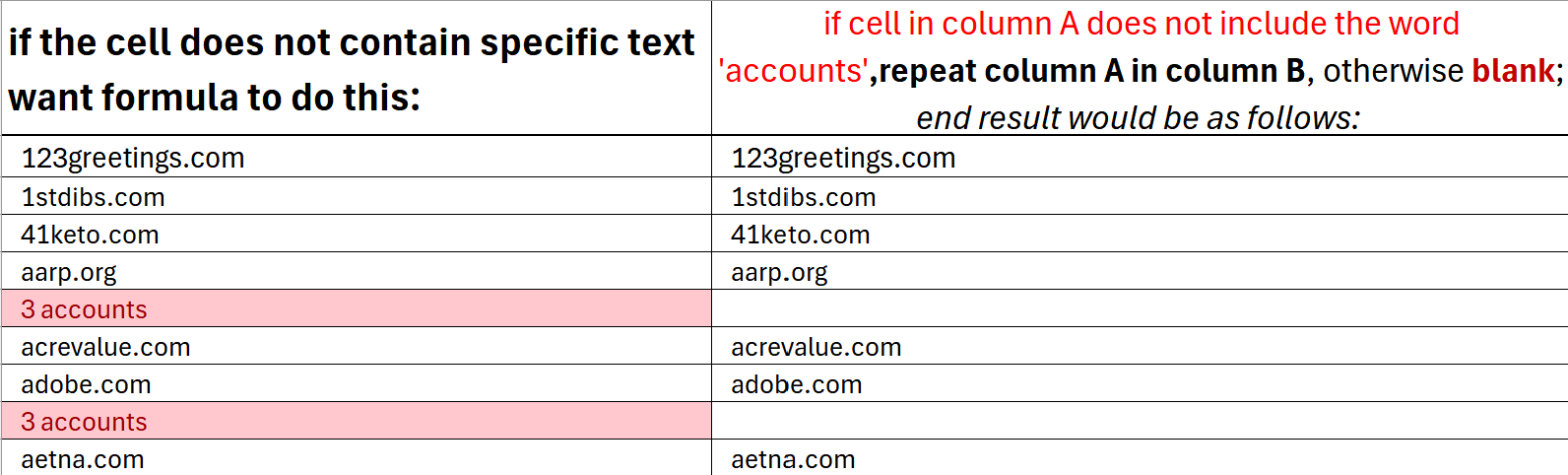The image size is (1568, 475).
Task: Click header cell with red 'accounts' instructions
Action: 1140,68
